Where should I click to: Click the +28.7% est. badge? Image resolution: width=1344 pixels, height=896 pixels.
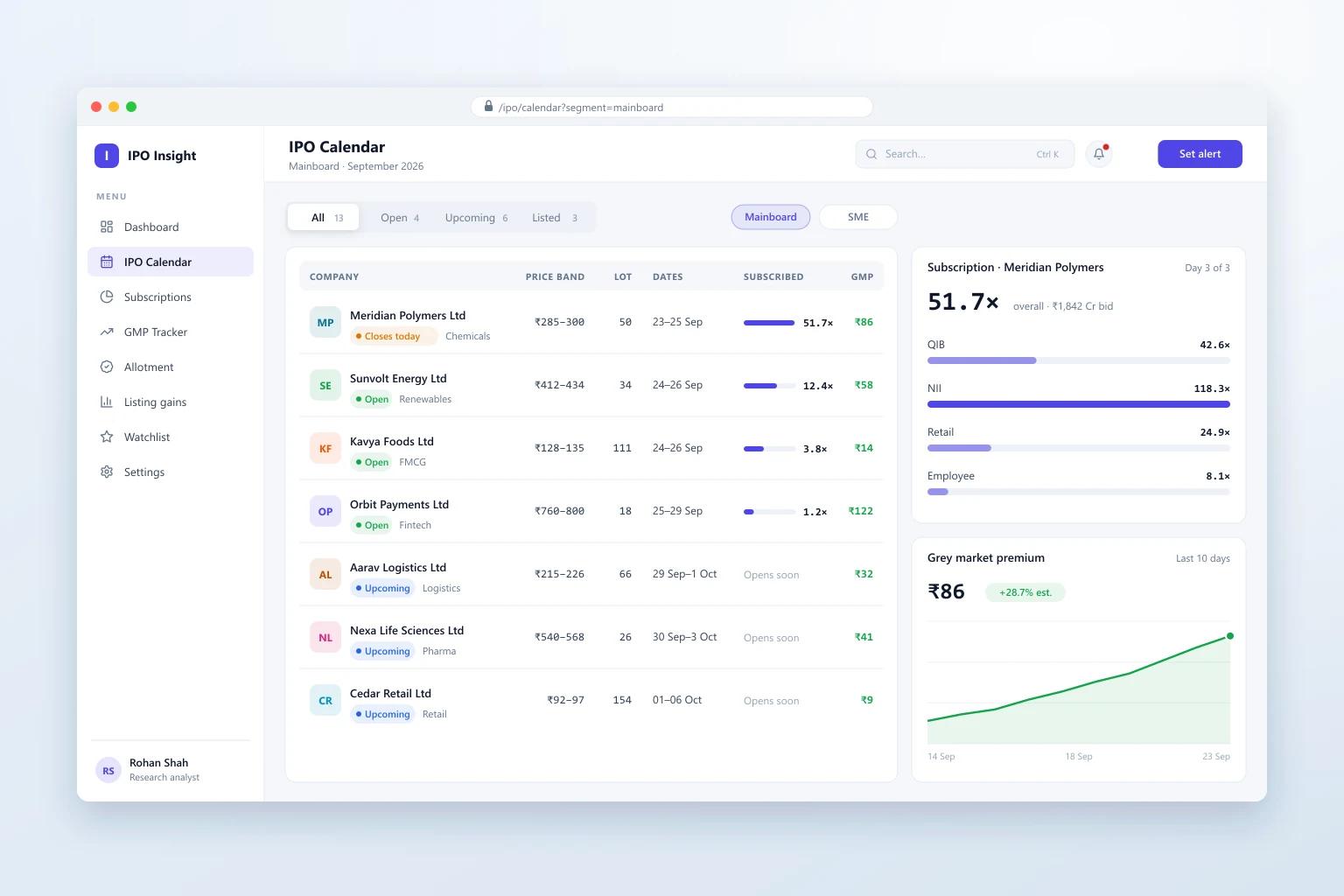[1025, 592]
